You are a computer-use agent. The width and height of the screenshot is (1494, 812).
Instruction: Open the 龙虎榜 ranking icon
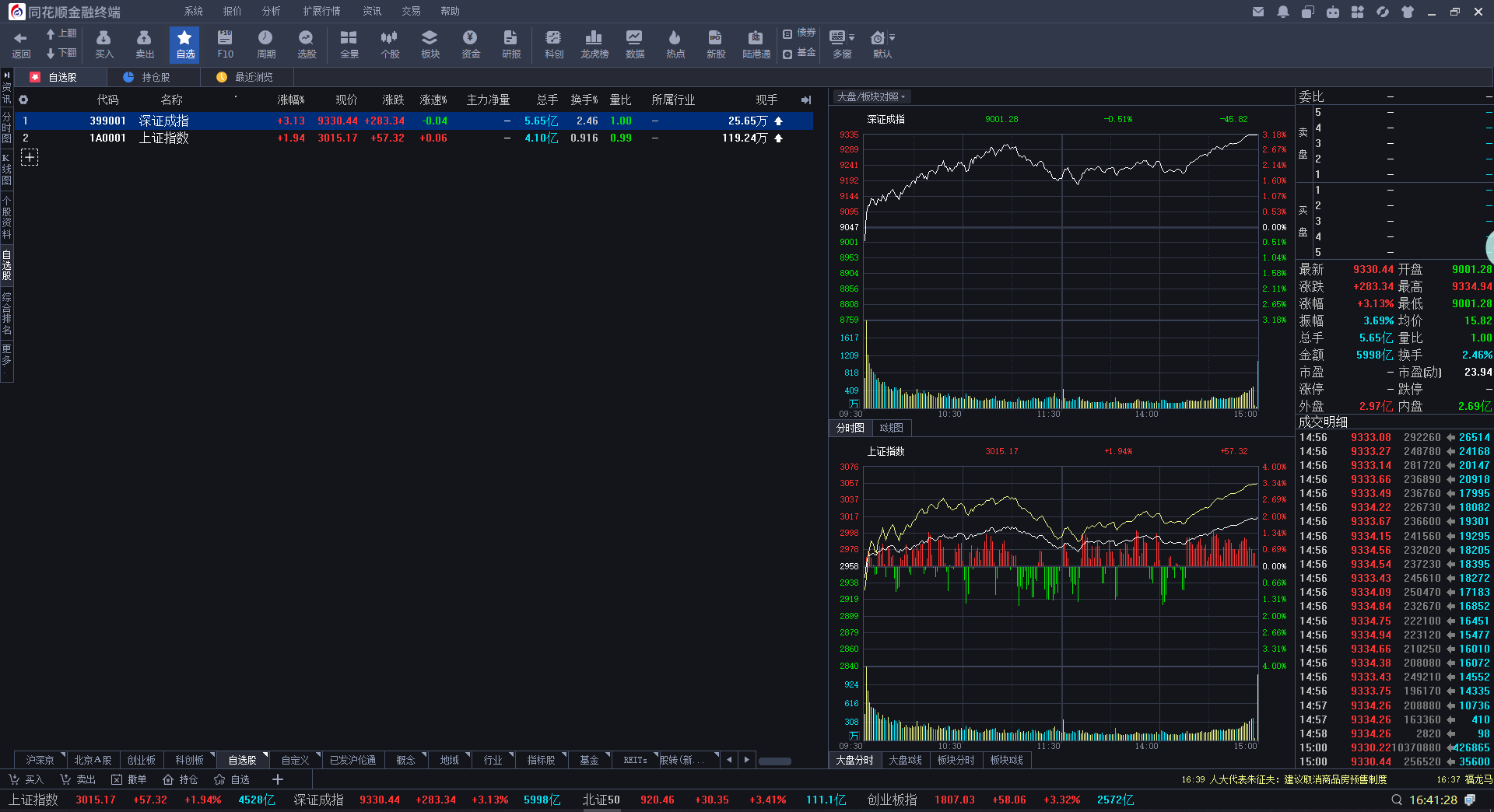pyautogui.click(x=594, y=44)
